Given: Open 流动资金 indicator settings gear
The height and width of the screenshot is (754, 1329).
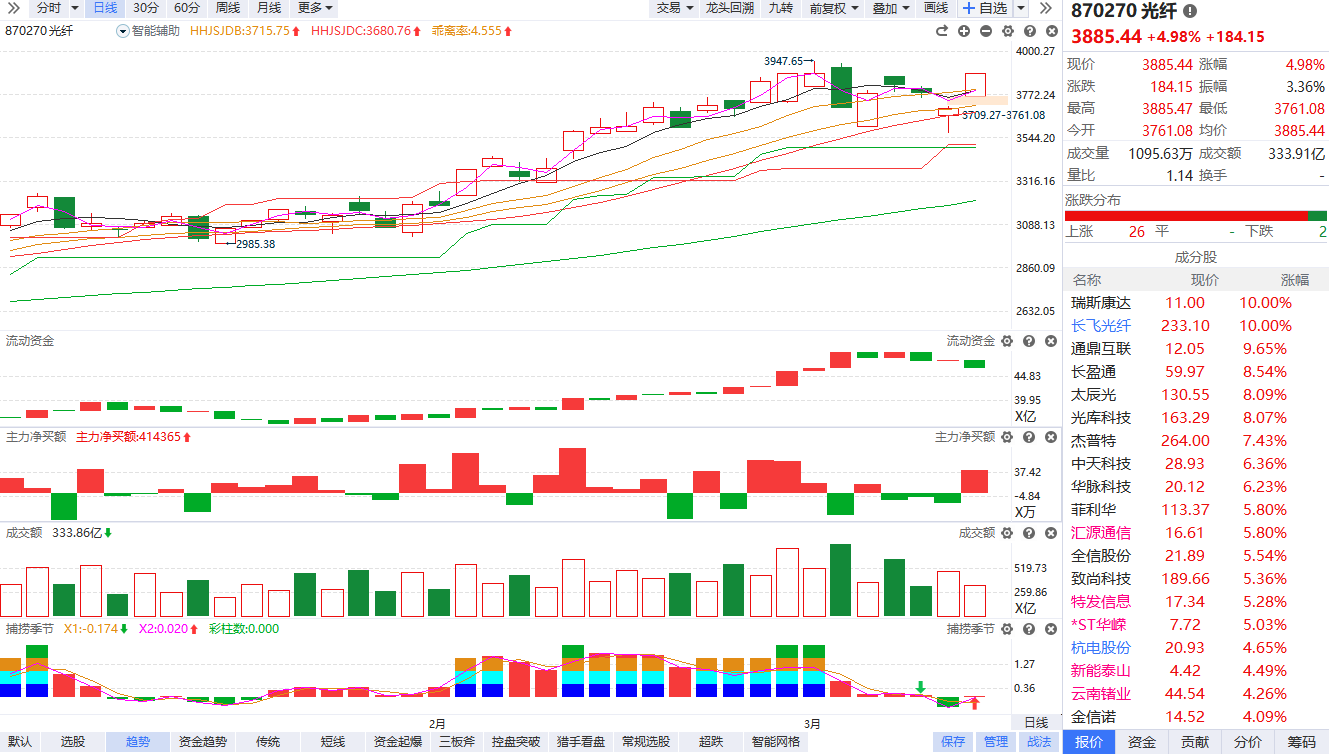Looking at the screenshot, I should (1007, 341).
